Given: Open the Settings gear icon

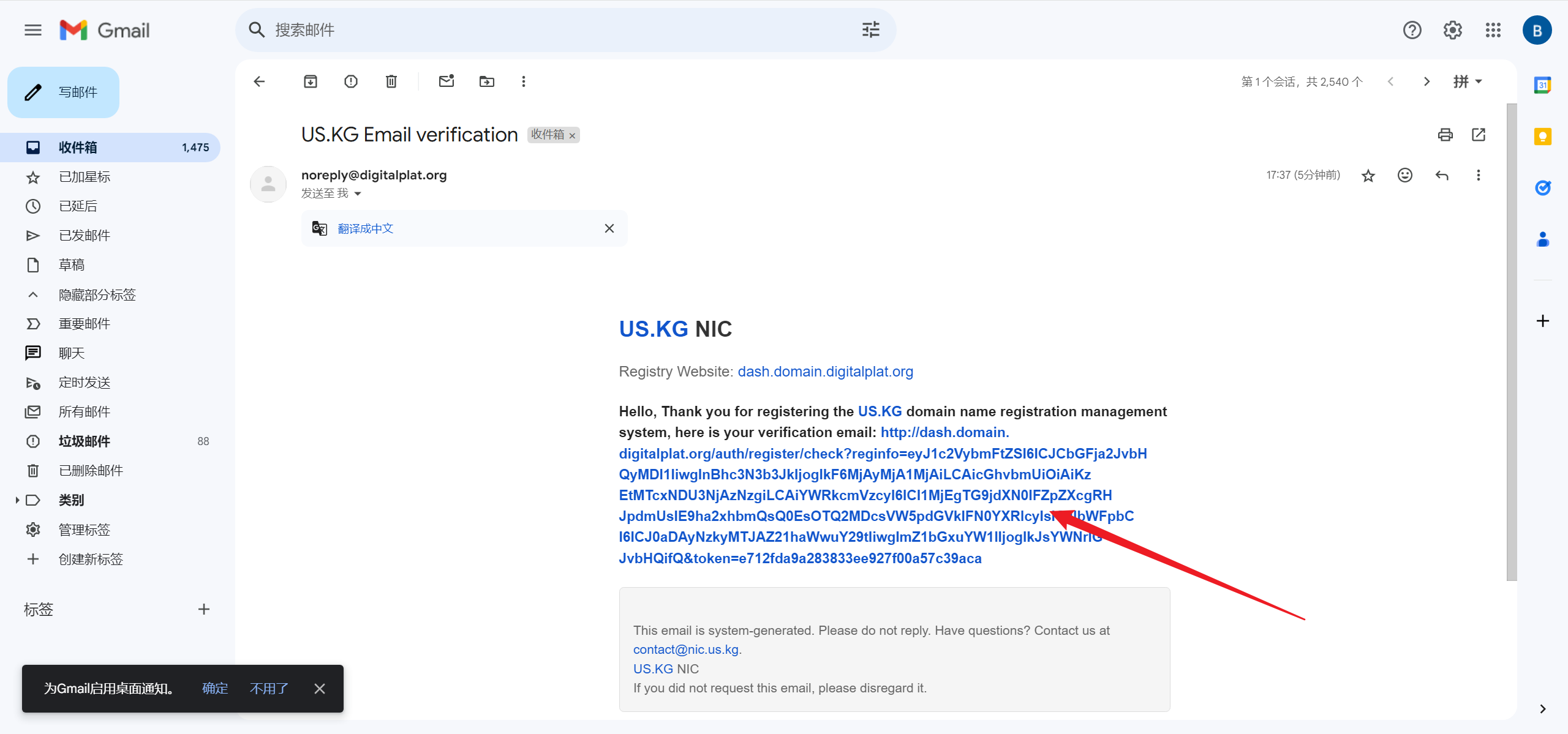Looking at the screenshot, I should coord(1453,30).
